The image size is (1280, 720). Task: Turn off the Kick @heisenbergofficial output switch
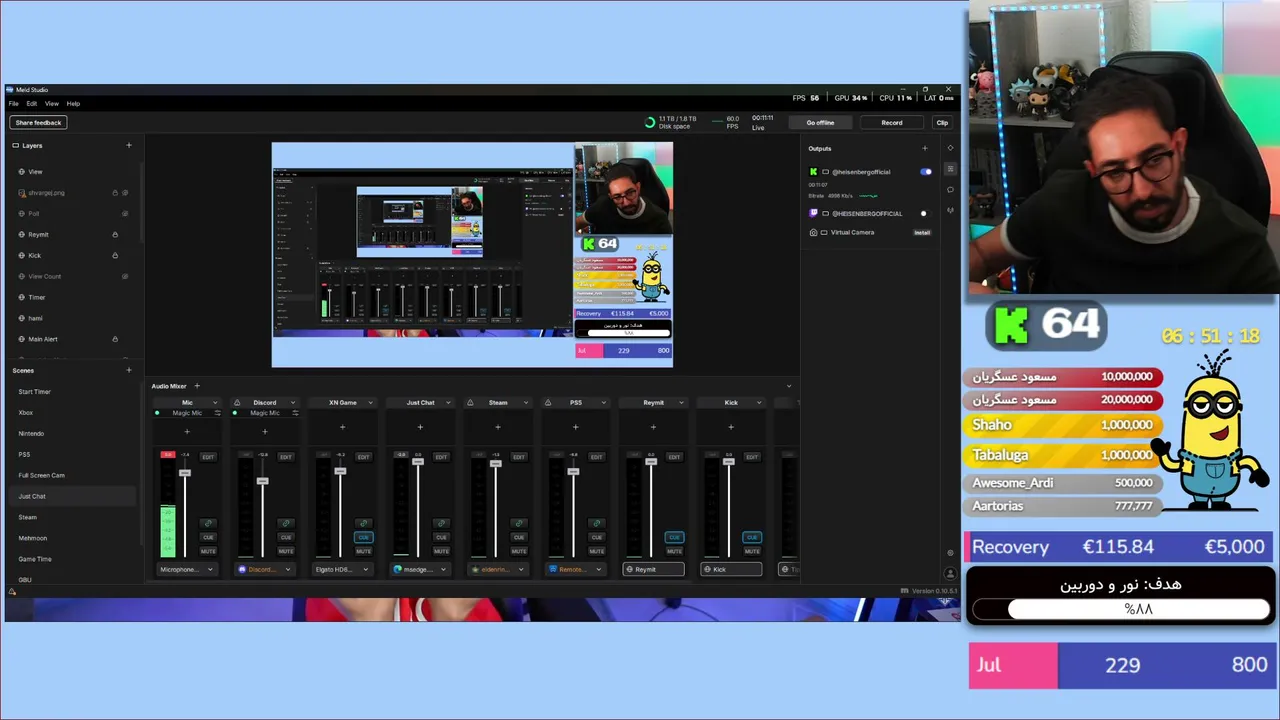(926, 172)
